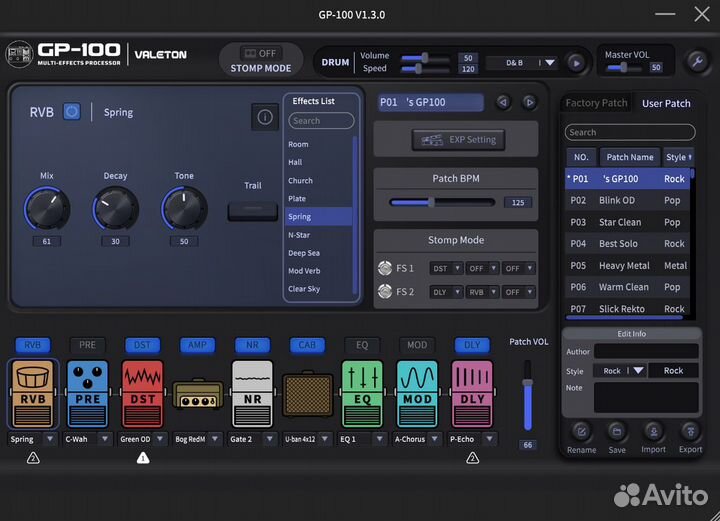This screenshot has height=521, width=720.
Task: Select the teal MOD pedal icon
Action: tap(417, 394)
